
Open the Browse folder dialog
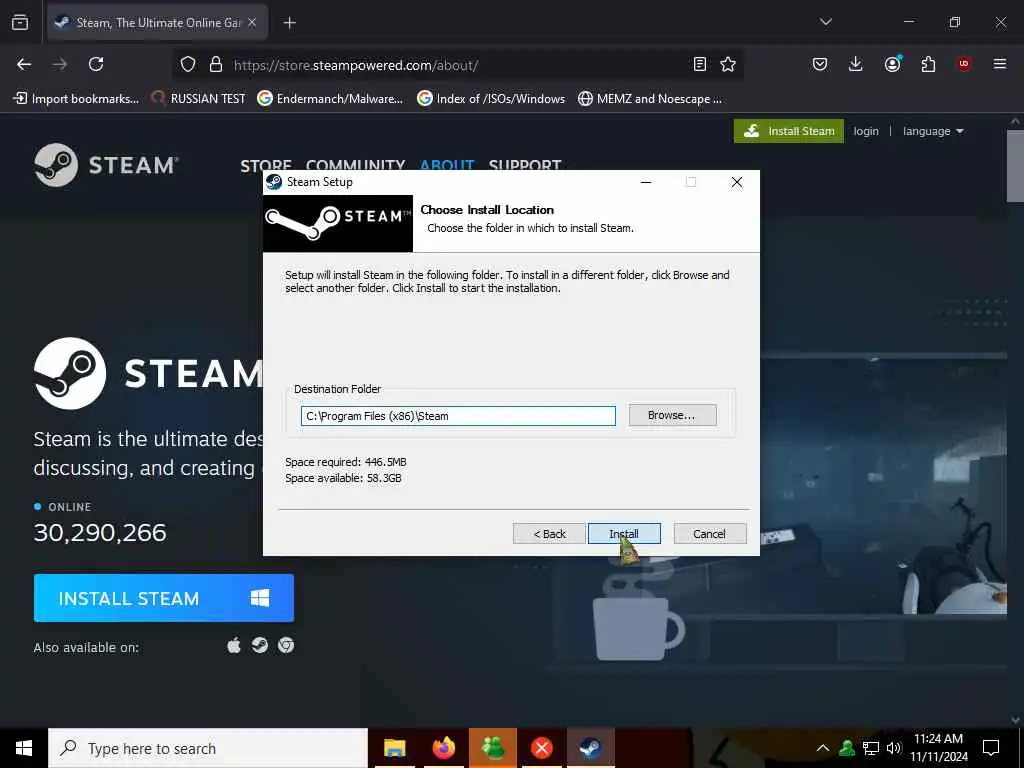[672, 415]
